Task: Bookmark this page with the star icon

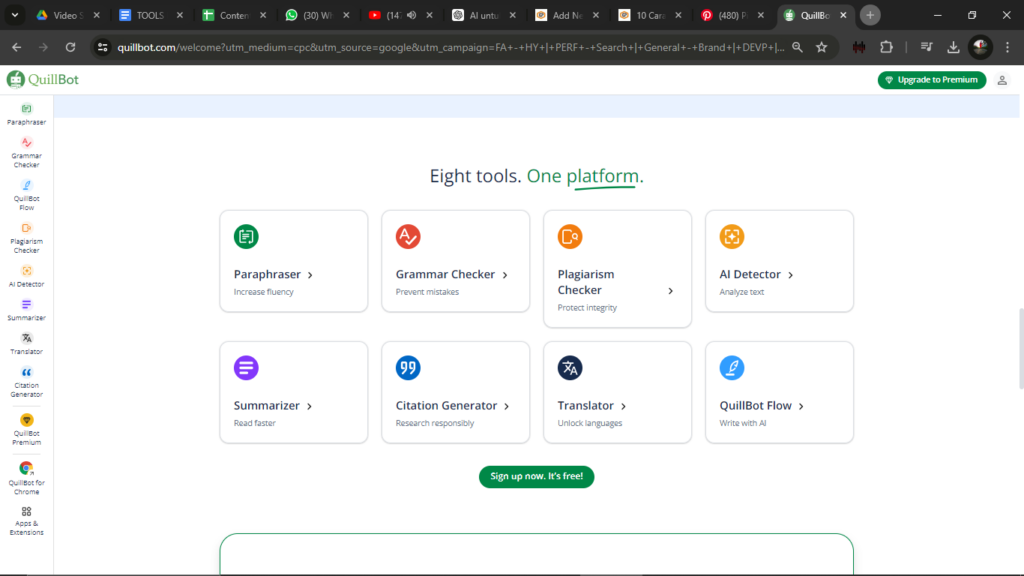Action: [x=821, y=47]
